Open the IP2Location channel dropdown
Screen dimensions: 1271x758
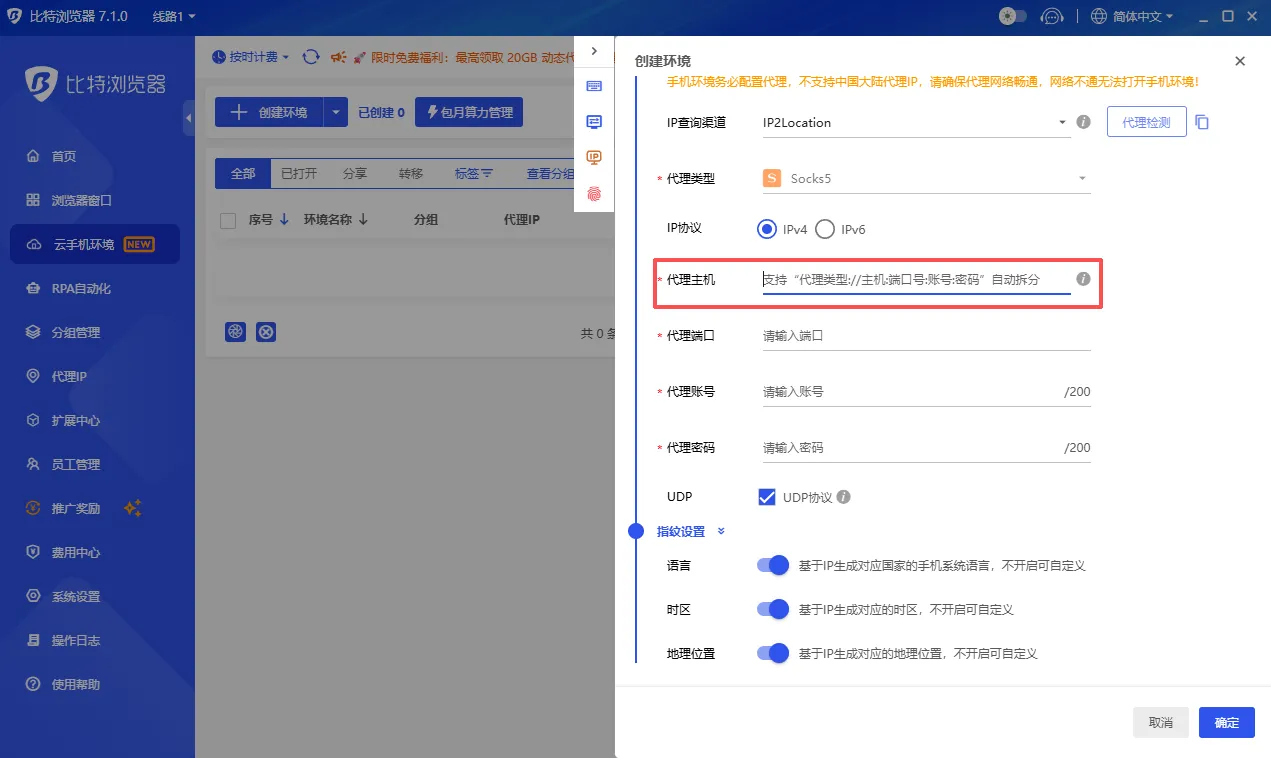[1062, 122]
